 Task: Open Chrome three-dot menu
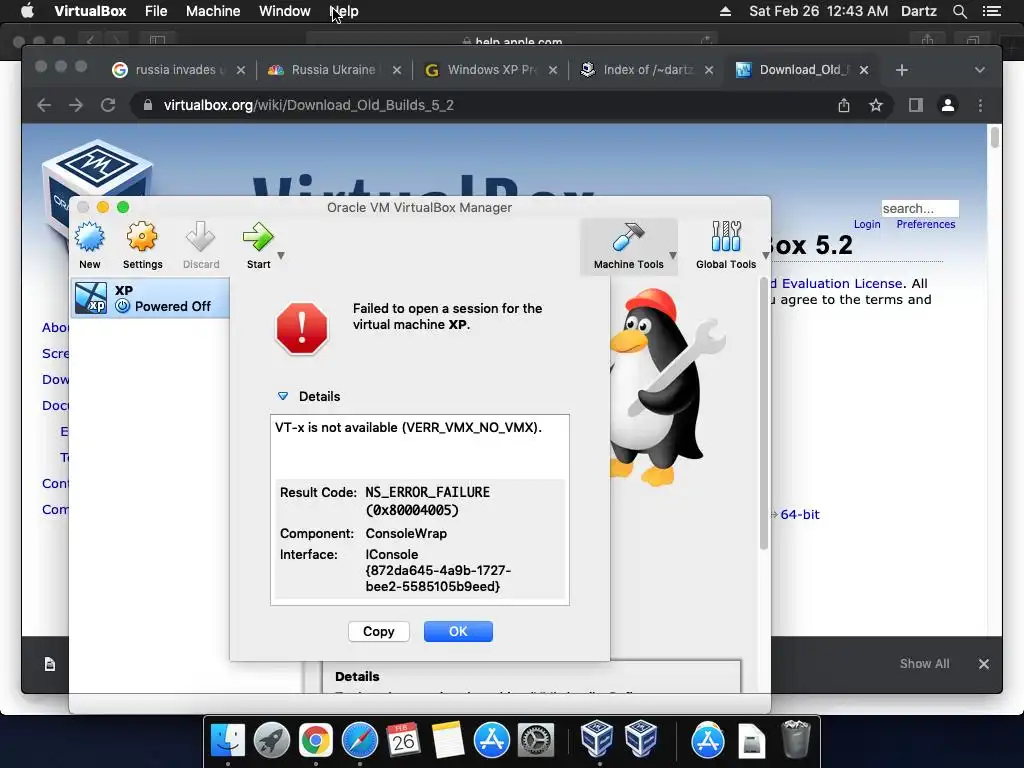pyautogui.click(x=980, y=105)
